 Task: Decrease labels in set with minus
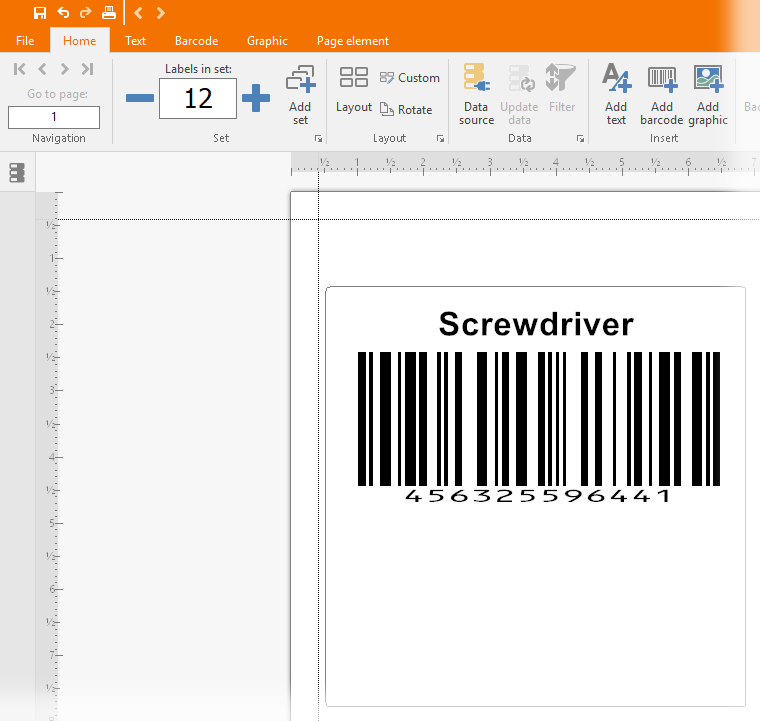[x=140, y=98]
